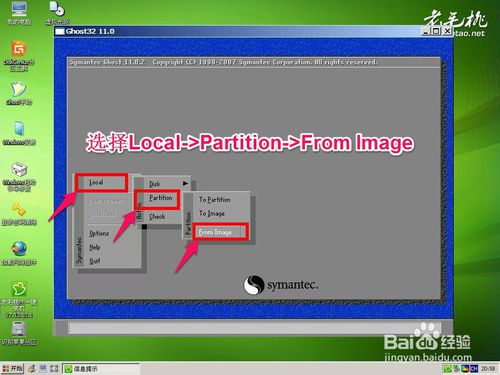Screen dimensions: 500x375
Task: Click the greyed Peer to peer entry
Action: pyautogui.click(x=106, y=201)
